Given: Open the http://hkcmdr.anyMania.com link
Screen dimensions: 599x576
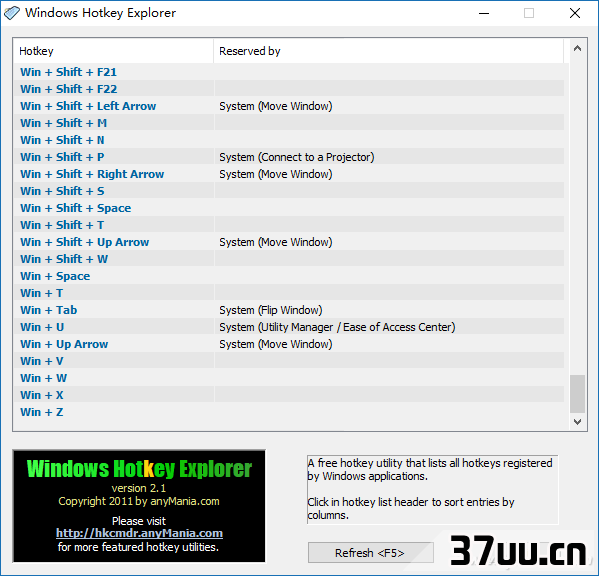Looking at the screenshot, I should pyautogui.click(x=139, y=533).
